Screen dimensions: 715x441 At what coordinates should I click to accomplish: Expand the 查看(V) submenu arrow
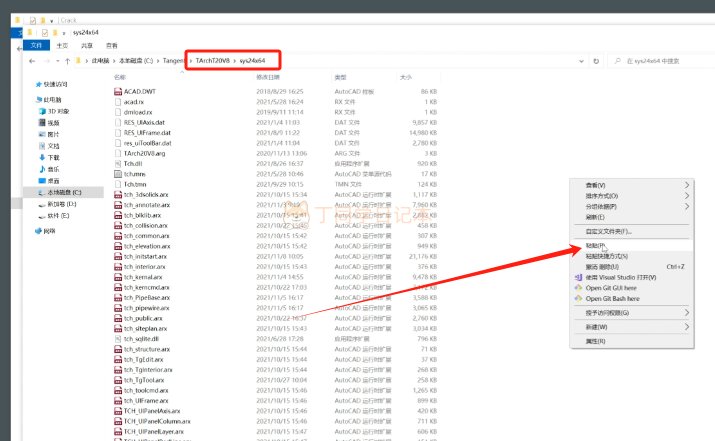(687, 185)
